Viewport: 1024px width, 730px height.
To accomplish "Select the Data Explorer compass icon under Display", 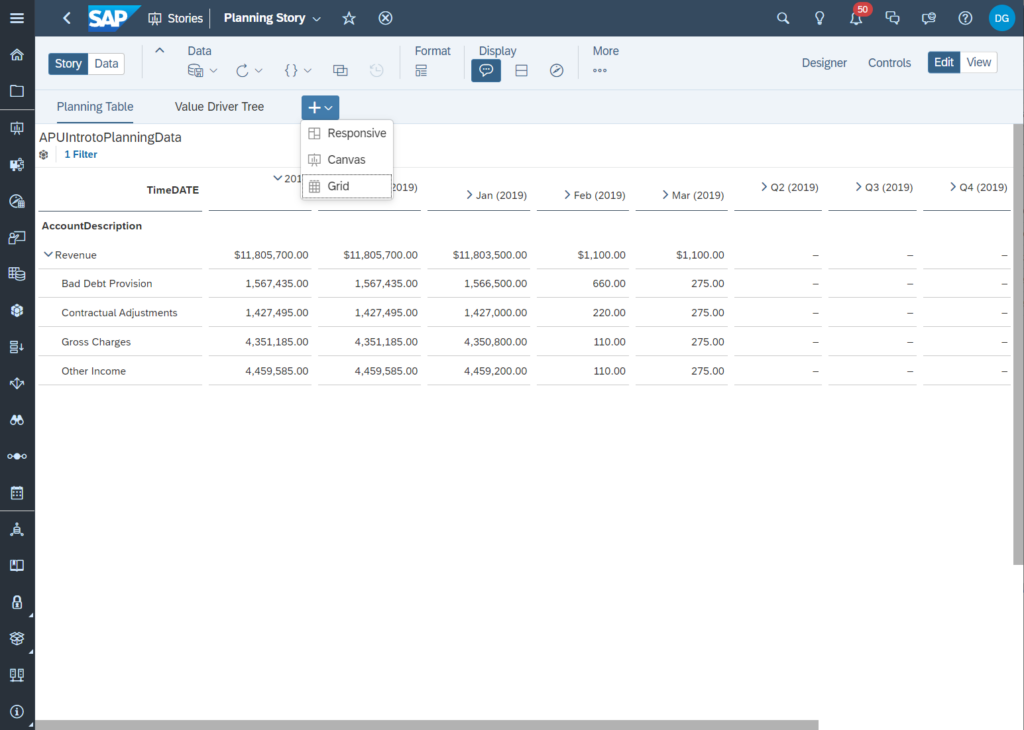I will coord(557,70).
